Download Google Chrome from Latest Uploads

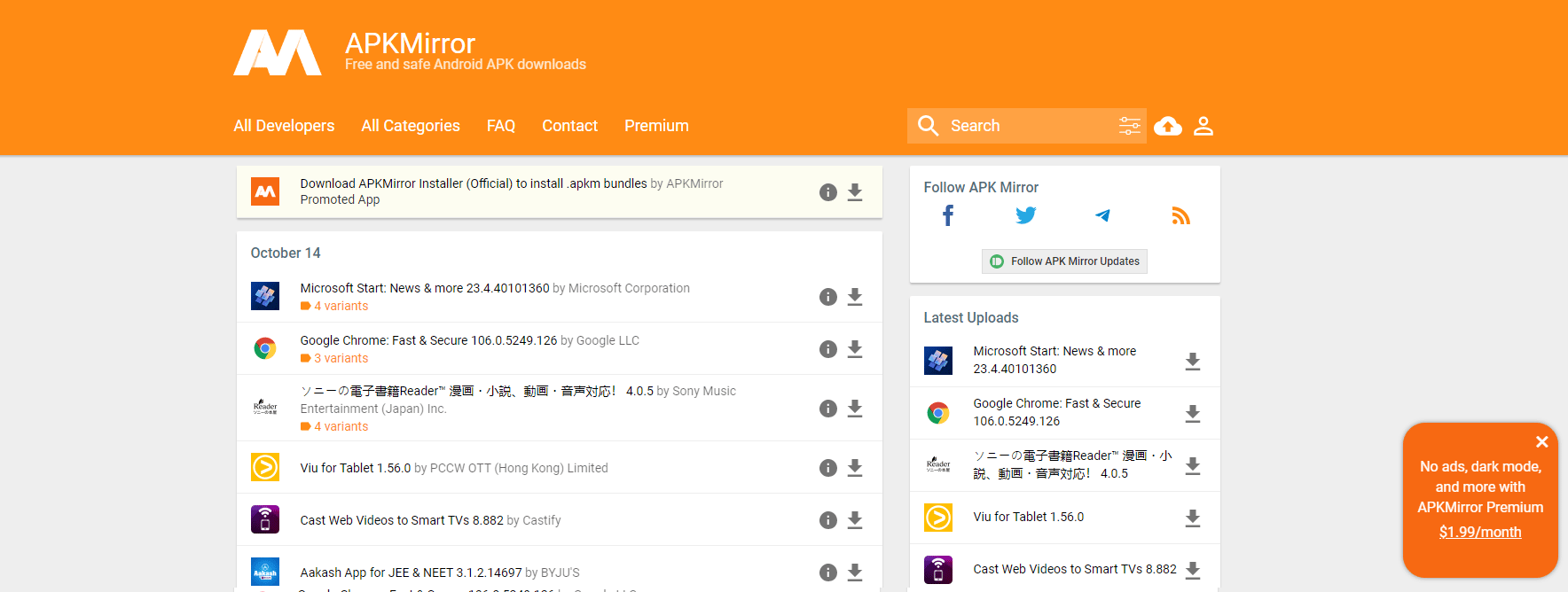point(1193,414)
